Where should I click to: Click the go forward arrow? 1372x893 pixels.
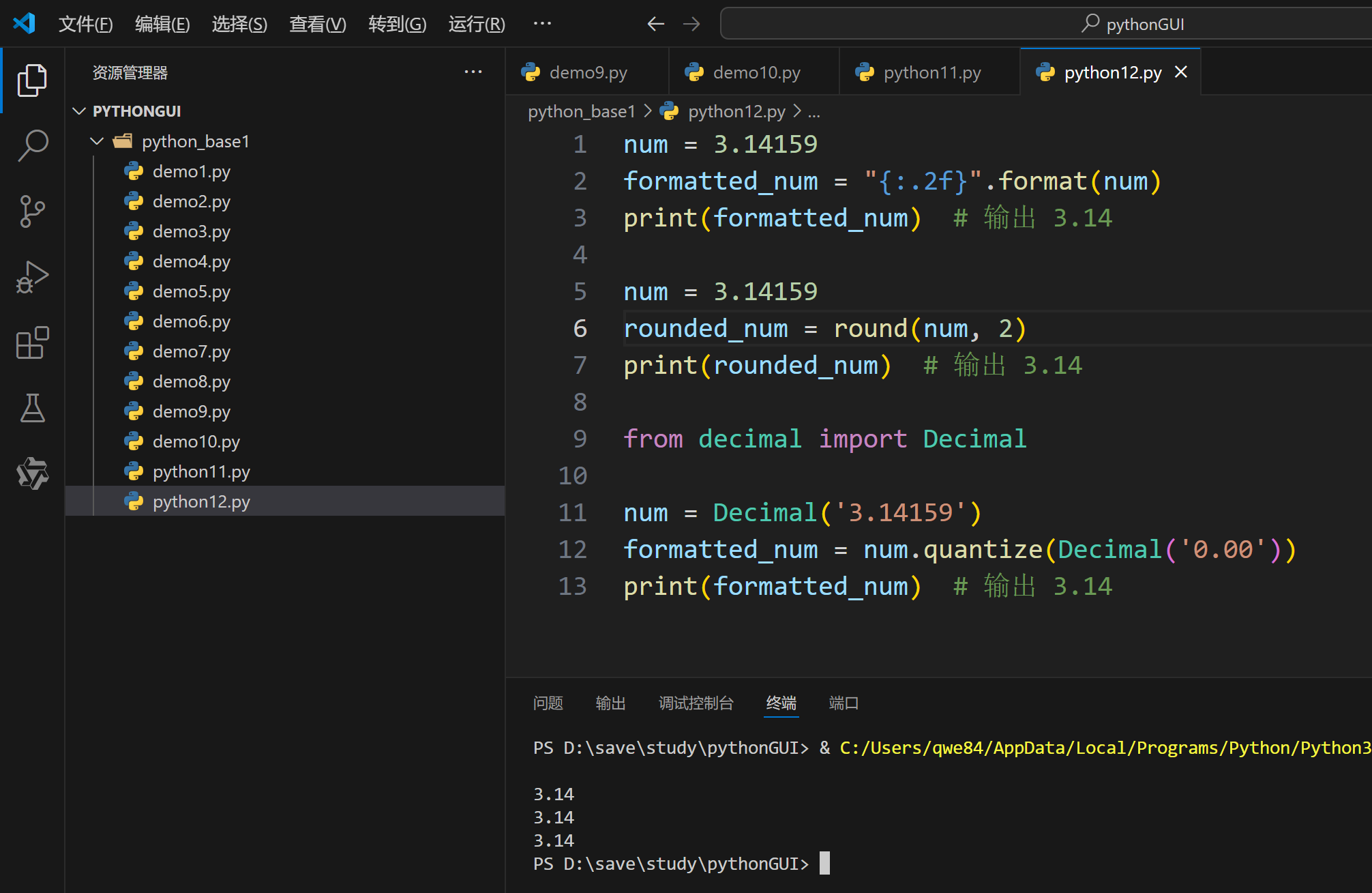691,25
